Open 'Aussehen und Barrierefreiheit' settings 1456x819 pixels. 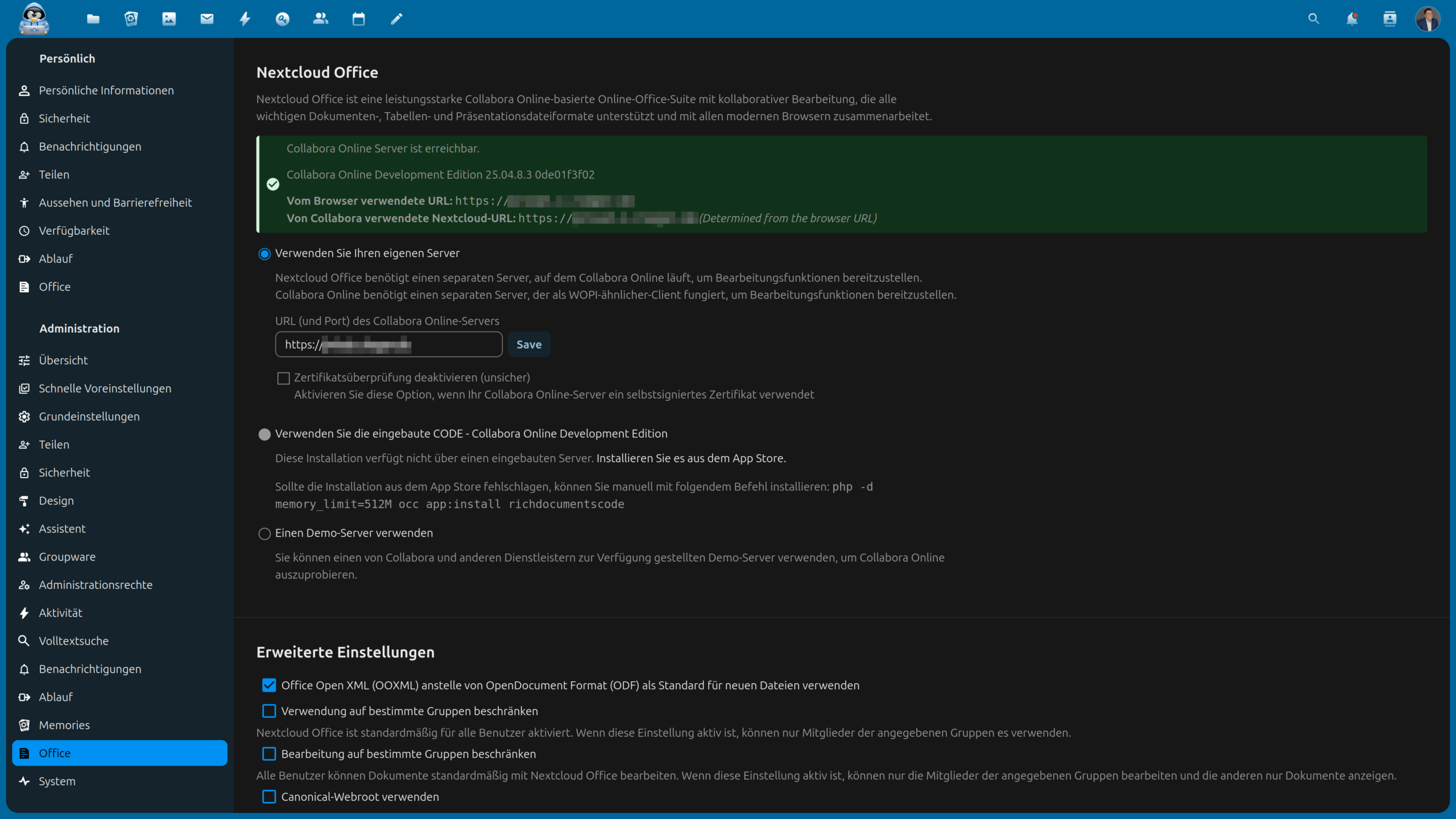coord(115,202)
